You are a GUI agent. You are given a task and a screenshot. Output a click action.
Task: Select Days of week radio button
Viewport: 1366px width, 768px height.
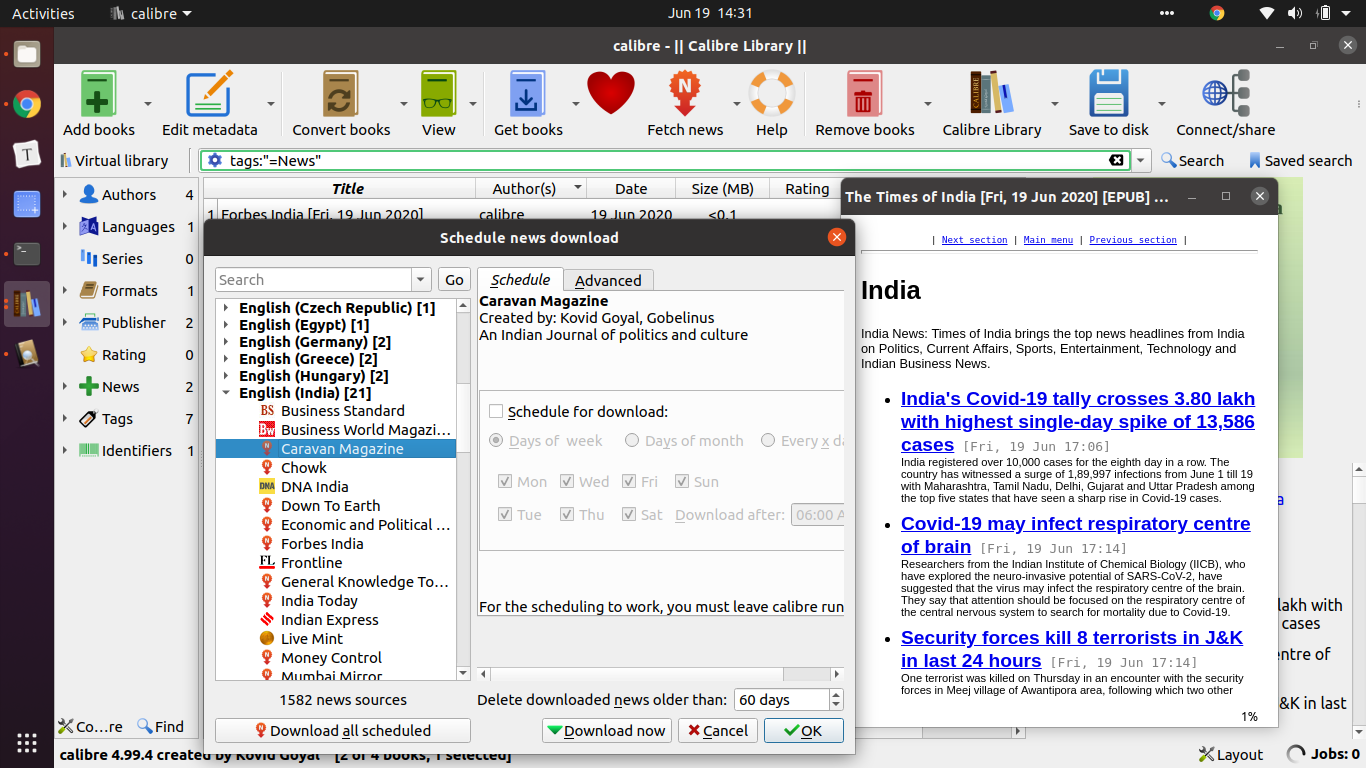click(496, 440)
